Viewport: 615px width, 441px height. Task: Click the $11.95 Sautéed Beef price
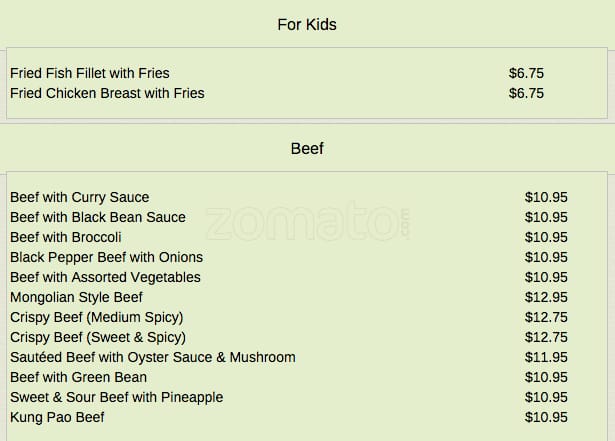pos(546,357)
